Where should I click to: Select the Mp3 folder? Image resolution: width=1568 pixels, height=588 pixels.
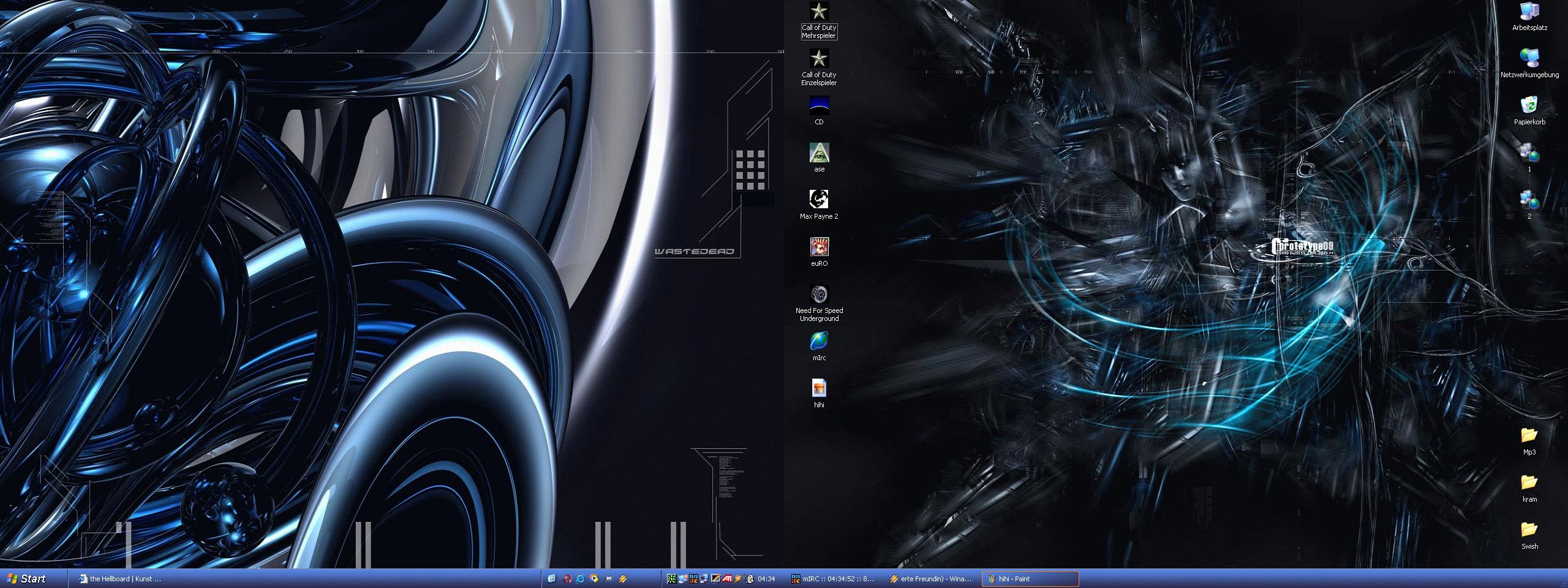(1529, 435)
